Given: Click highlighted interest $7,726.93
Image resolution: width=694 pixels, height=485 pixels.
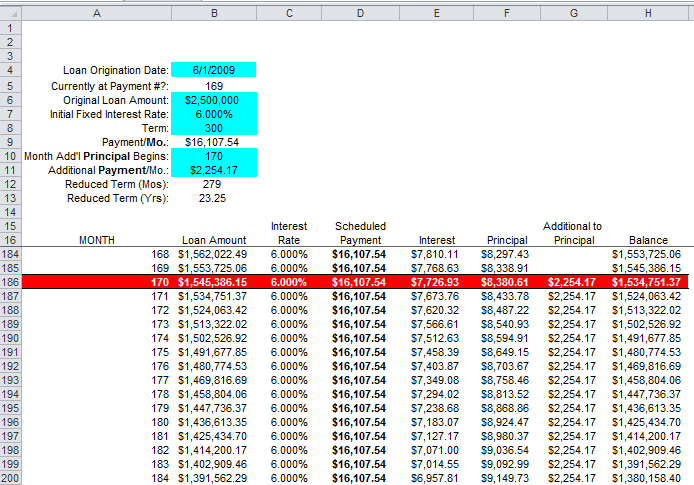Looking at the screenshot, I should [435, 282].
